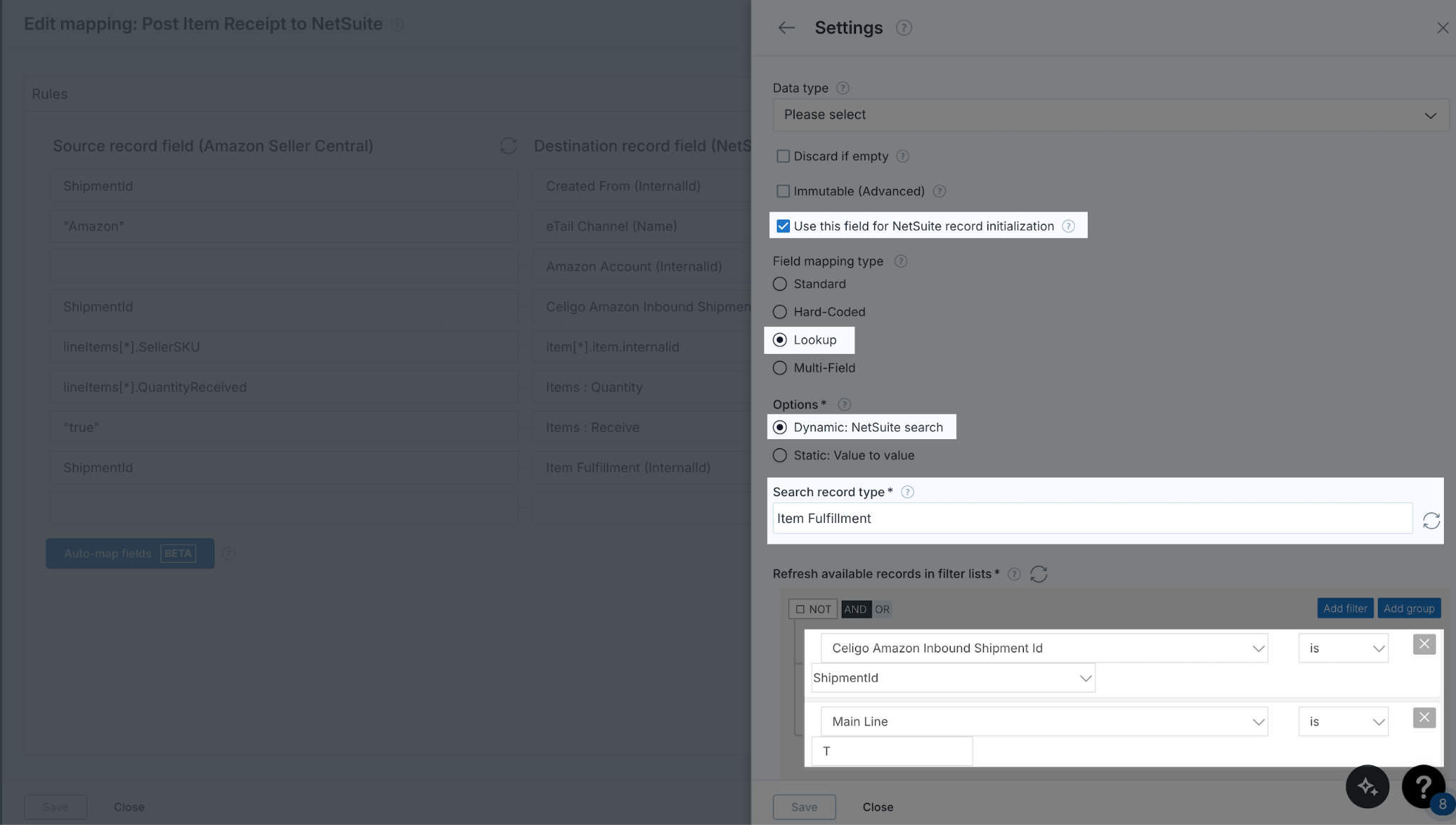Open operator dropdown for Celigo Shipment Id filter

[x=1343, y=648]
